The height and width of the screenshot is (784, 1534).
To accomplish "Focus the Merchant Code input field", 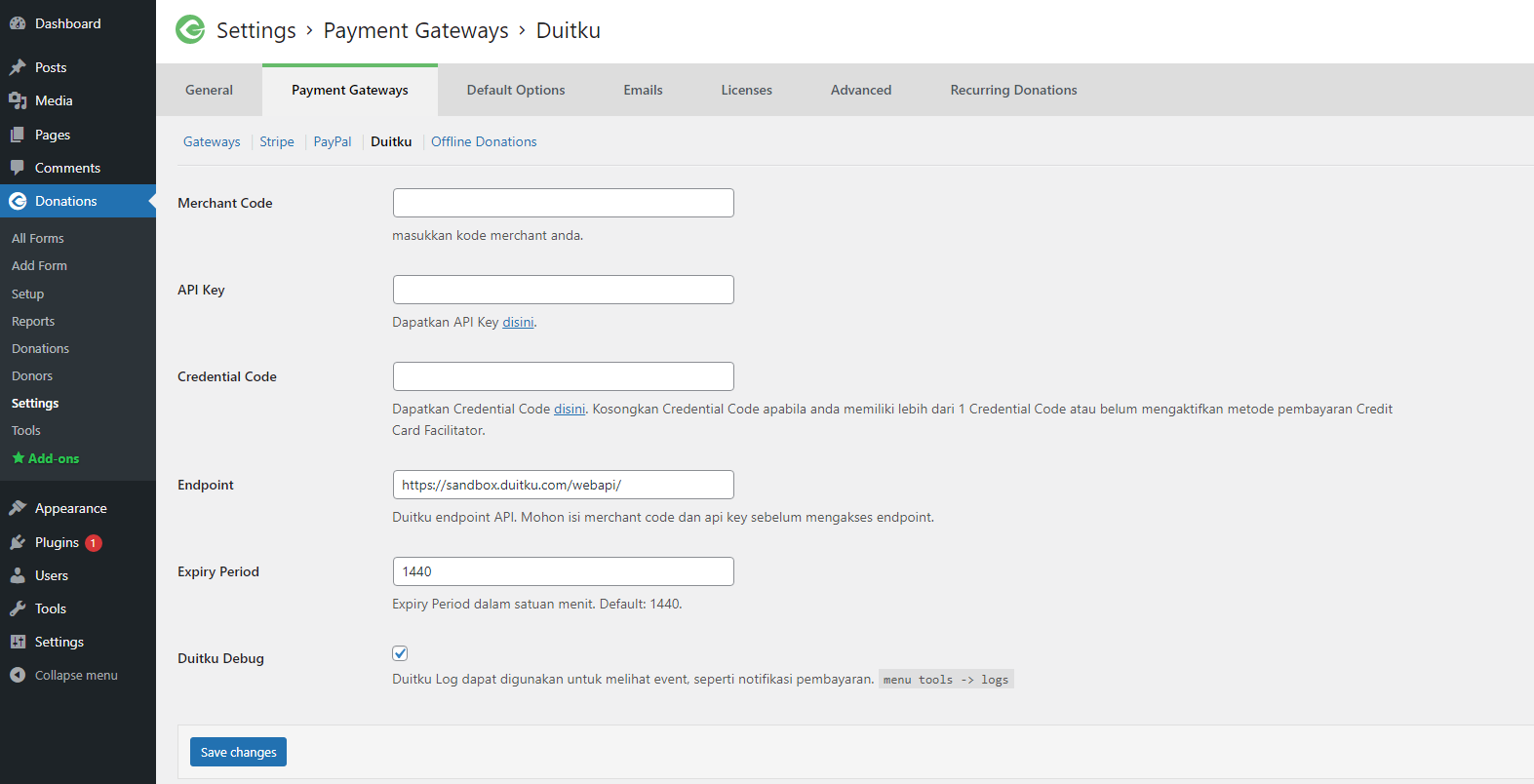I will pyautogui.click(x=564, y=203).
